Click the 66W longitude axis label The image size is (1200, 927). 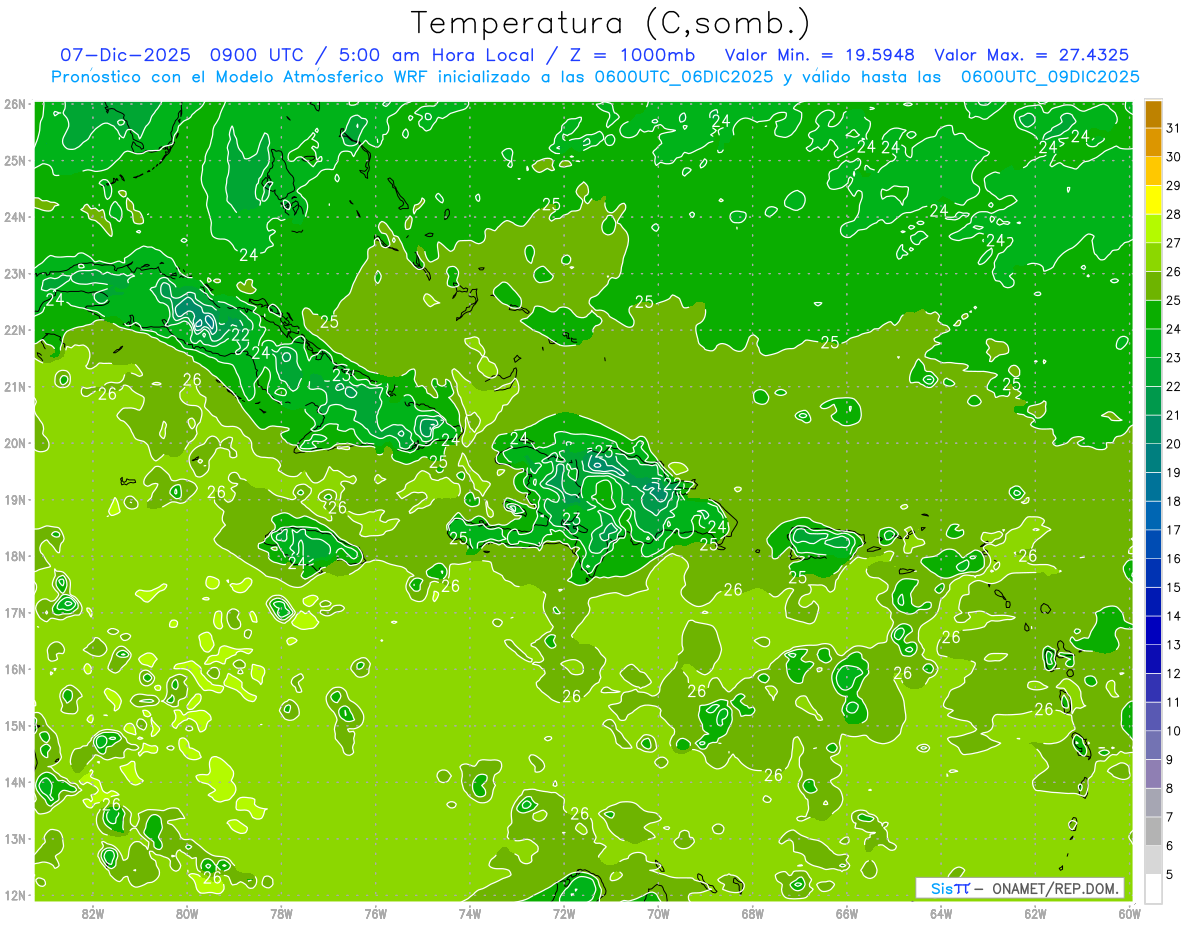(x=847, y=913)
